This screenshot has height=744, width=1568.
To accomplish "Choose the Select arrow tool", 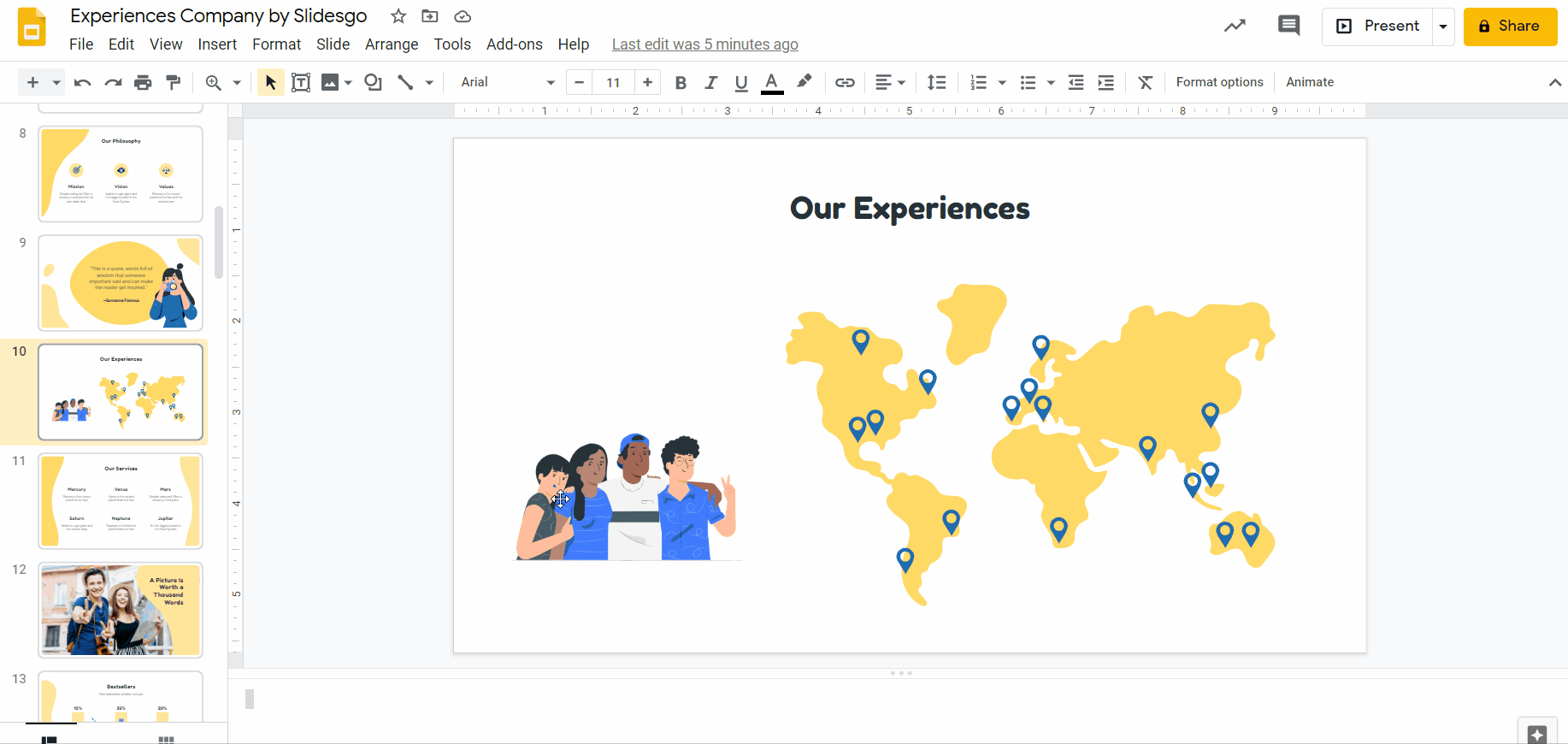I will click(x=271, y=82).
